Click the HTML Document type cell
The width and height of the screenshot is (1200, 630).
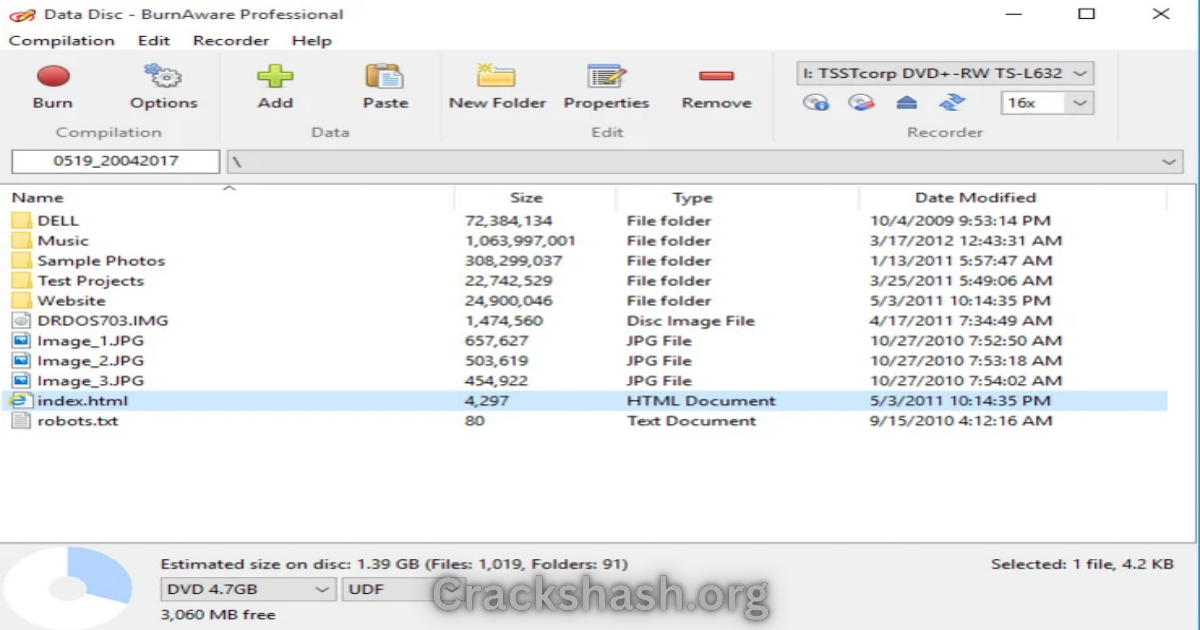(701, 401)
